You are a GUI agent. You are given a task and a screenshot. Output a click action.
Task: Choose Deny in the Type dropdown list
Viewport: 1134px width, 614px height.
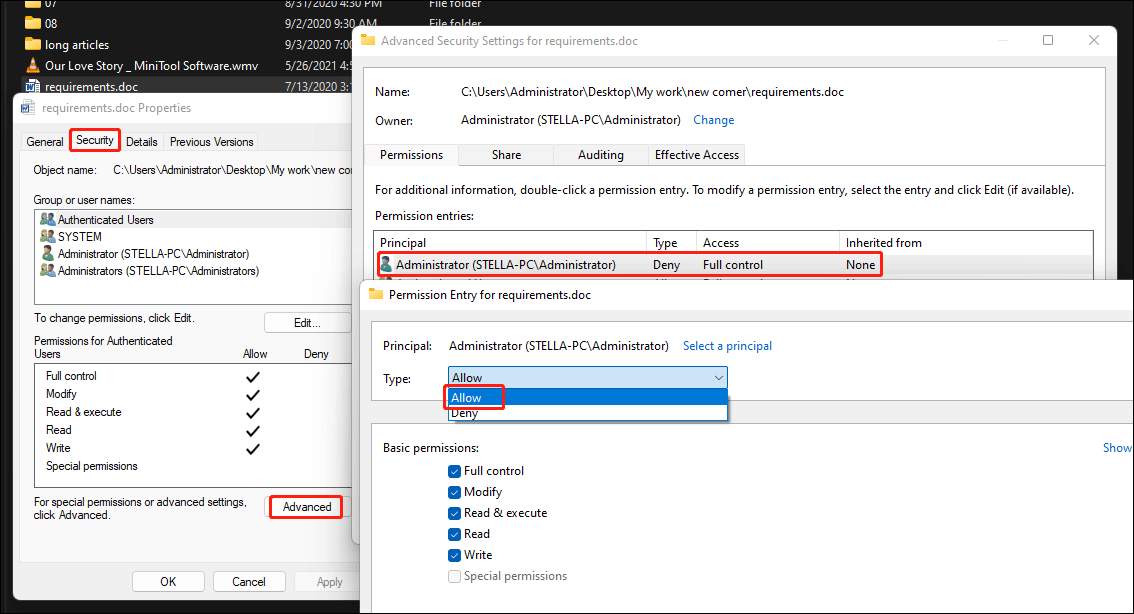(x=465, y=413)
